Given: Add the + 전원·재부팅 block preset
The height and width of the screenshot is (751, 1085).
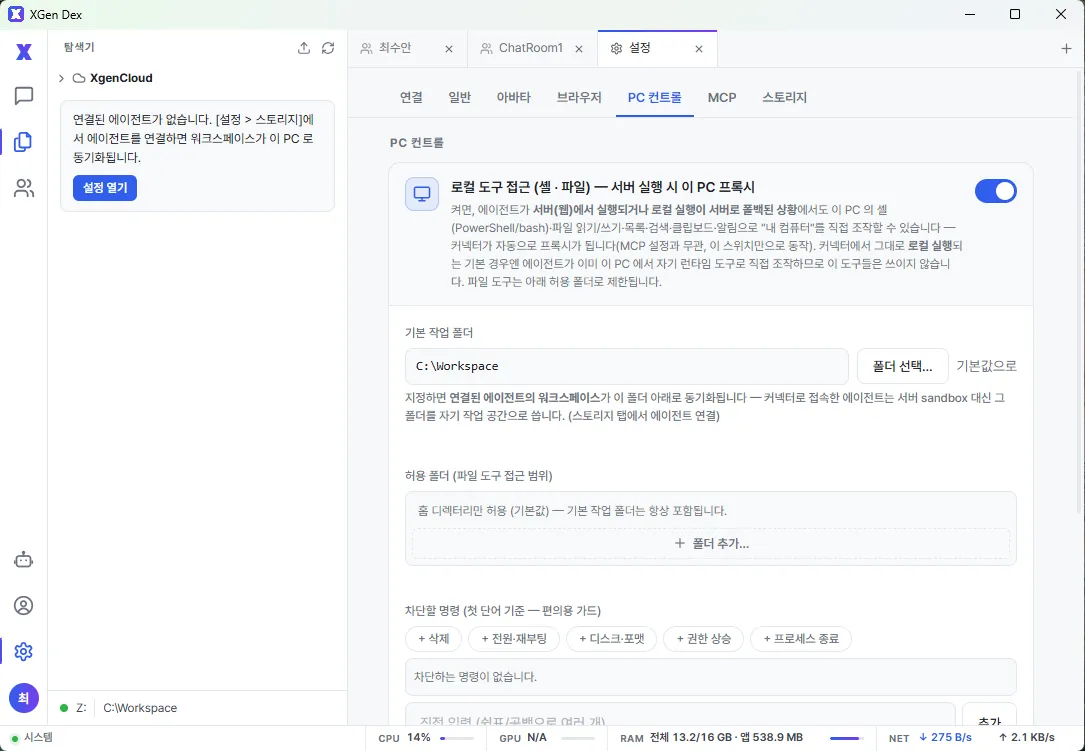Looking at the screenshot, I should point(514,639).
